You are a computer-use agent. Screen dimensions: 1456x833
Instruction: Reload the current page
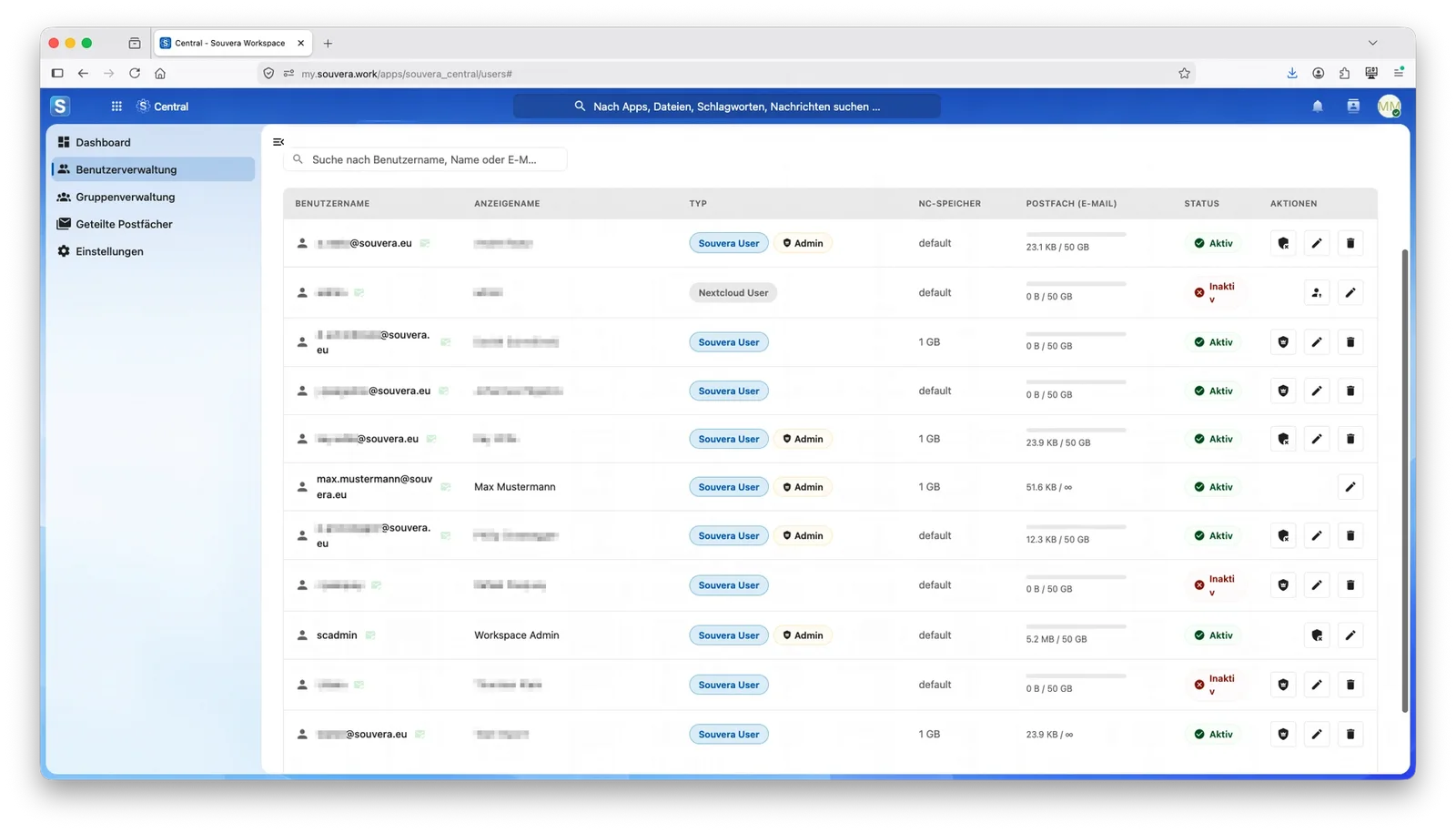coord(135,74)
